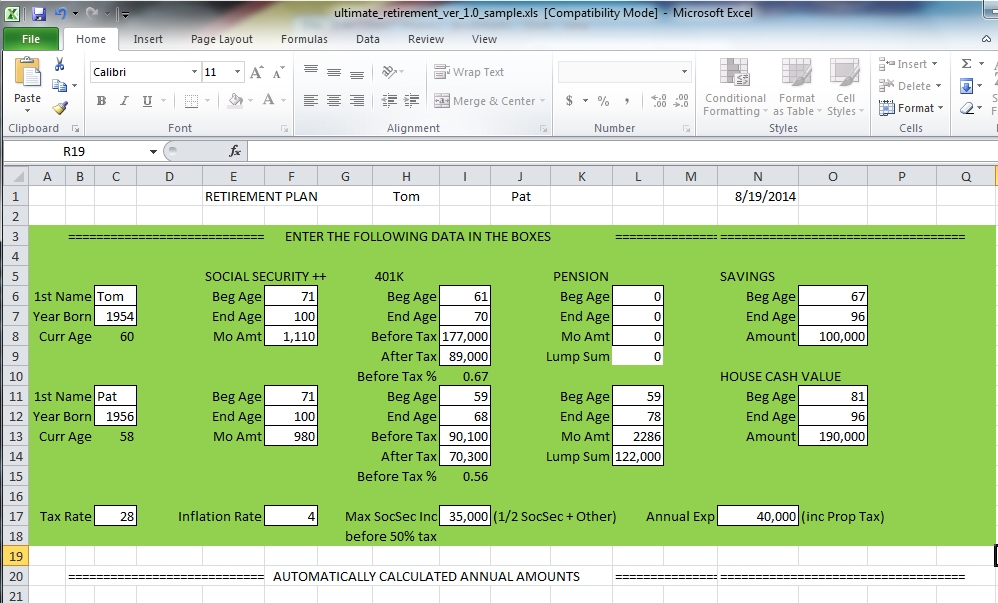Open the File menu

point(30,38)
